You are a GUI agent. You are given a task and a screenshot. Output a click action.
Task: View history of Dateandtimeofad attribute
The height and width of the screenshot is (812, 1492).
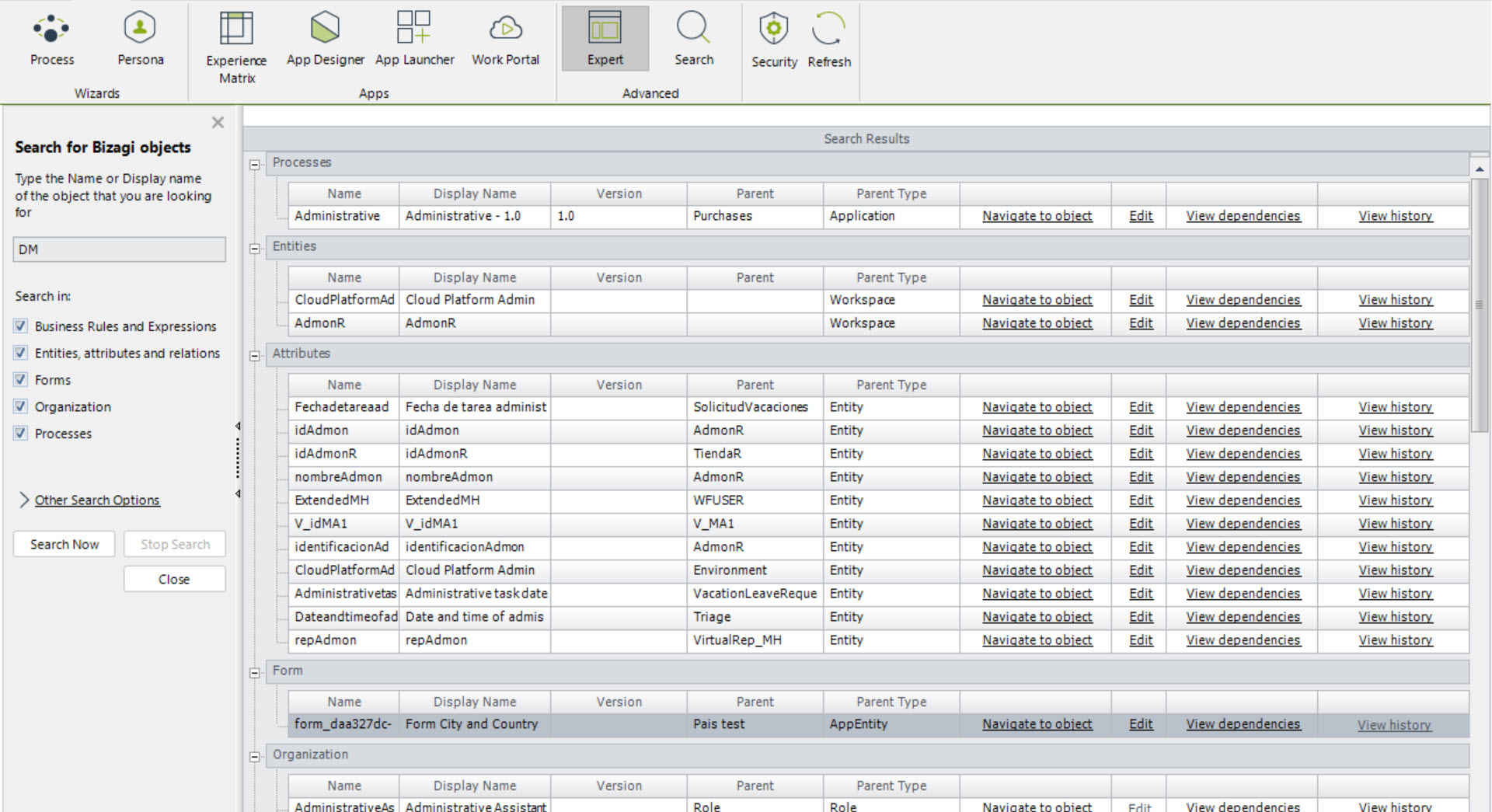(x=1395, y=617)
